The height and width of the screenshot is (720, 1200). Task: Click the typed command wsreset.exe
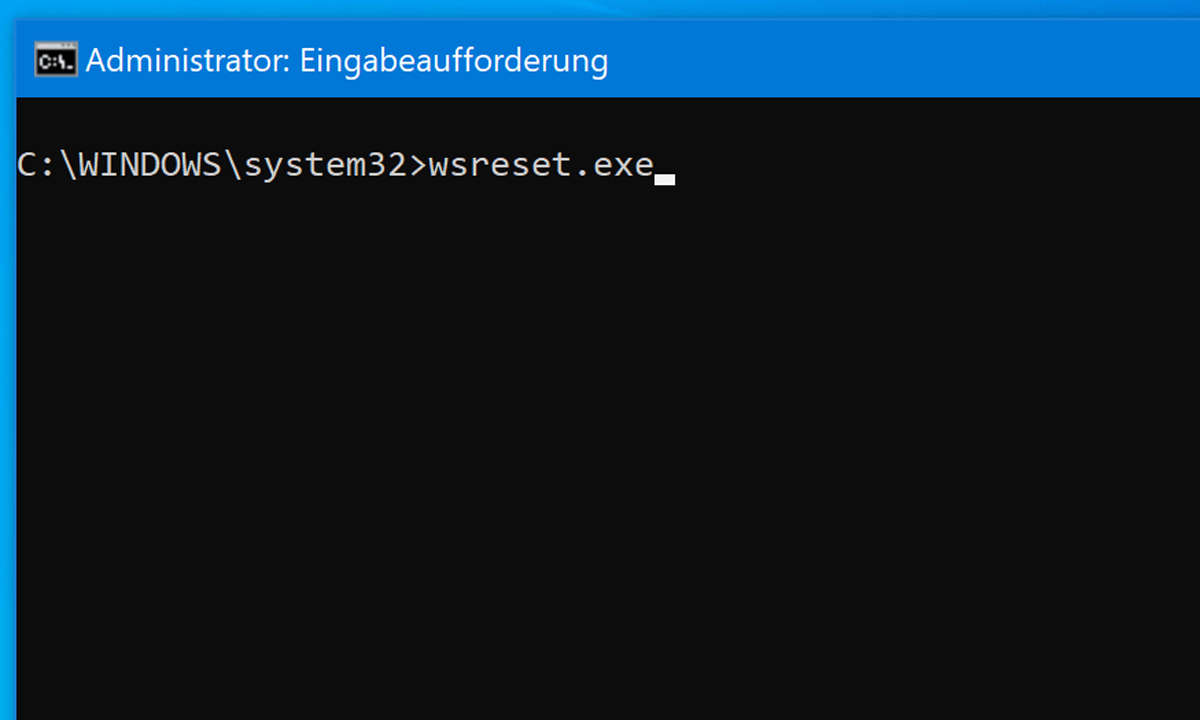pyautogui.click(x=541, y=166)
